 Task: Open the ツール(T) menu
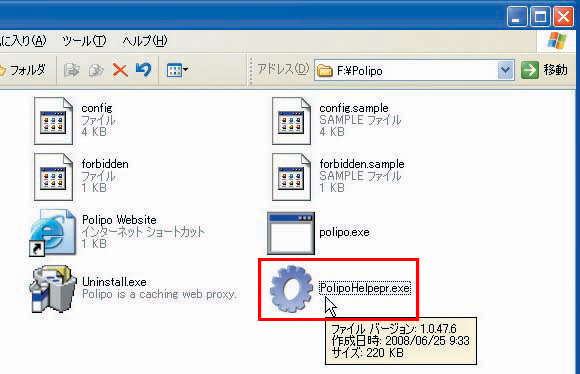pyautogui.click(x=84, y=41)
